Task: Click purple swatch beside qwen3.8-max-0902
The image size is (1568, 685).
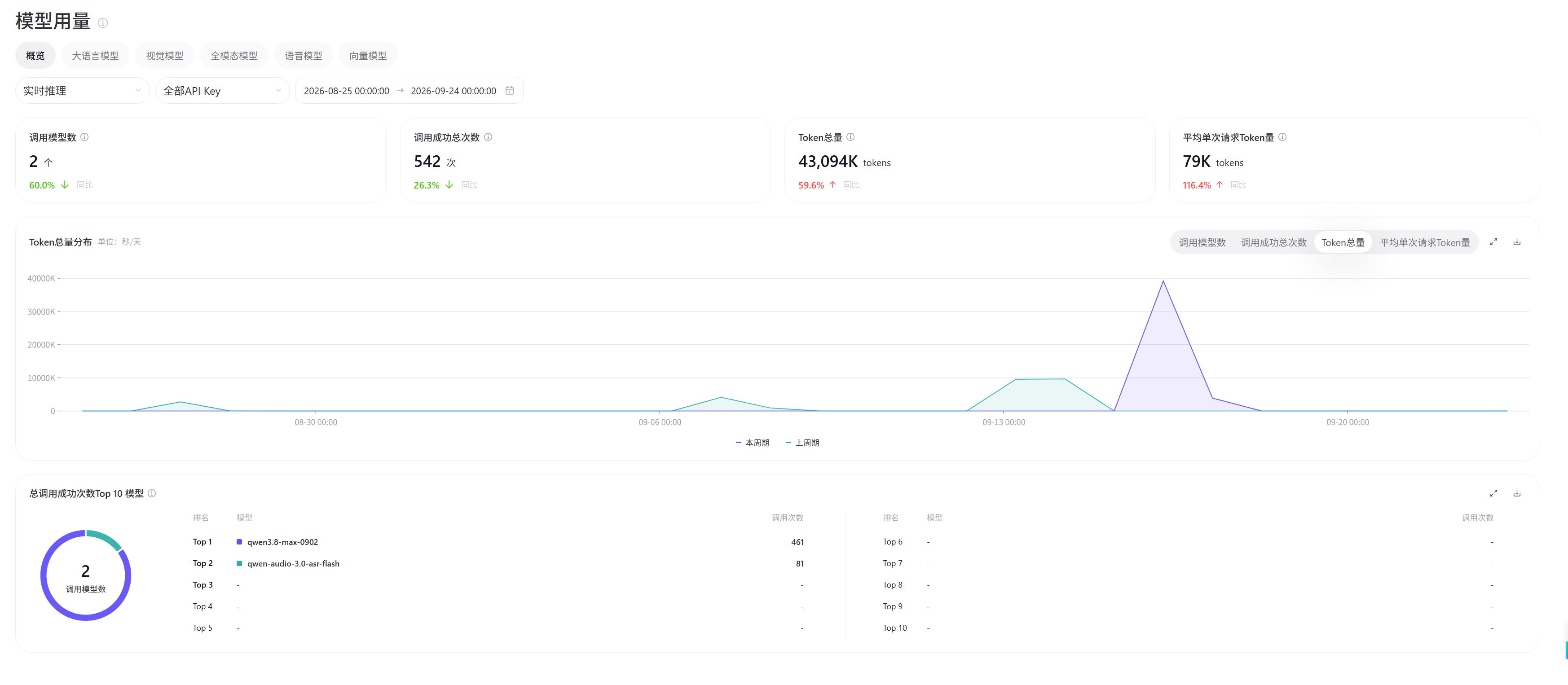Action: click(x=239, y=542)
